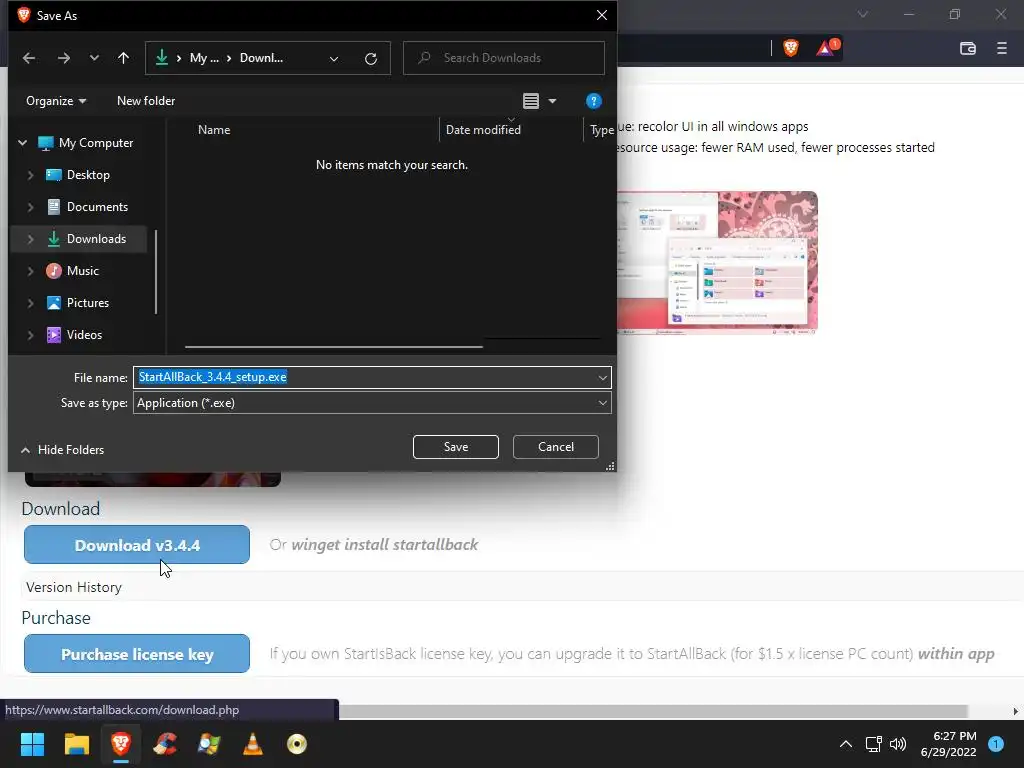This screenshot has height=768, width=1024.
Task: Expand address bar path history dropdown
Action: tap(334, 59)
